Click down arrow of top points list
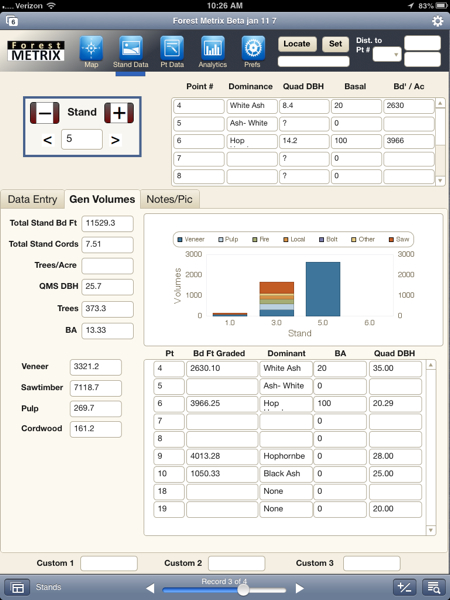Image resolution: width=450 pixels, height=600 pixels. [440, 180]
